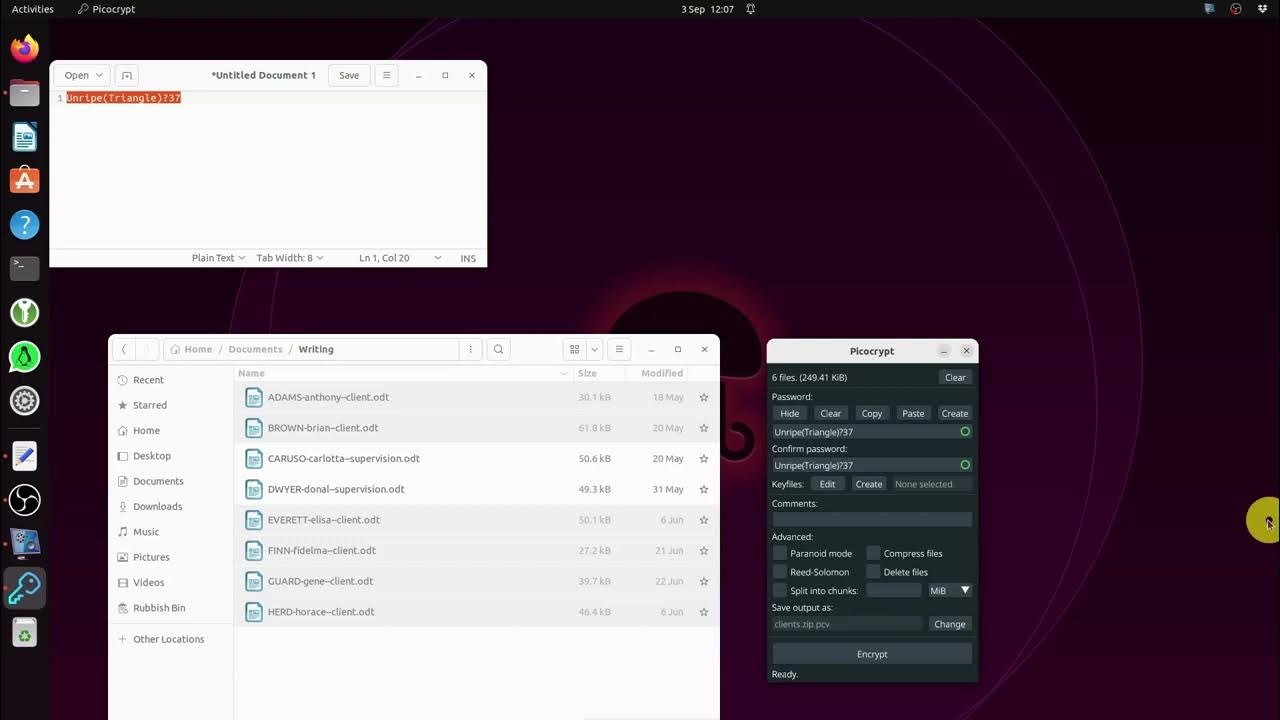The width and height of the screenshot is (1280, 720).
Task: Enable Paranoid mode checkbox
Action: coord(780,553)
